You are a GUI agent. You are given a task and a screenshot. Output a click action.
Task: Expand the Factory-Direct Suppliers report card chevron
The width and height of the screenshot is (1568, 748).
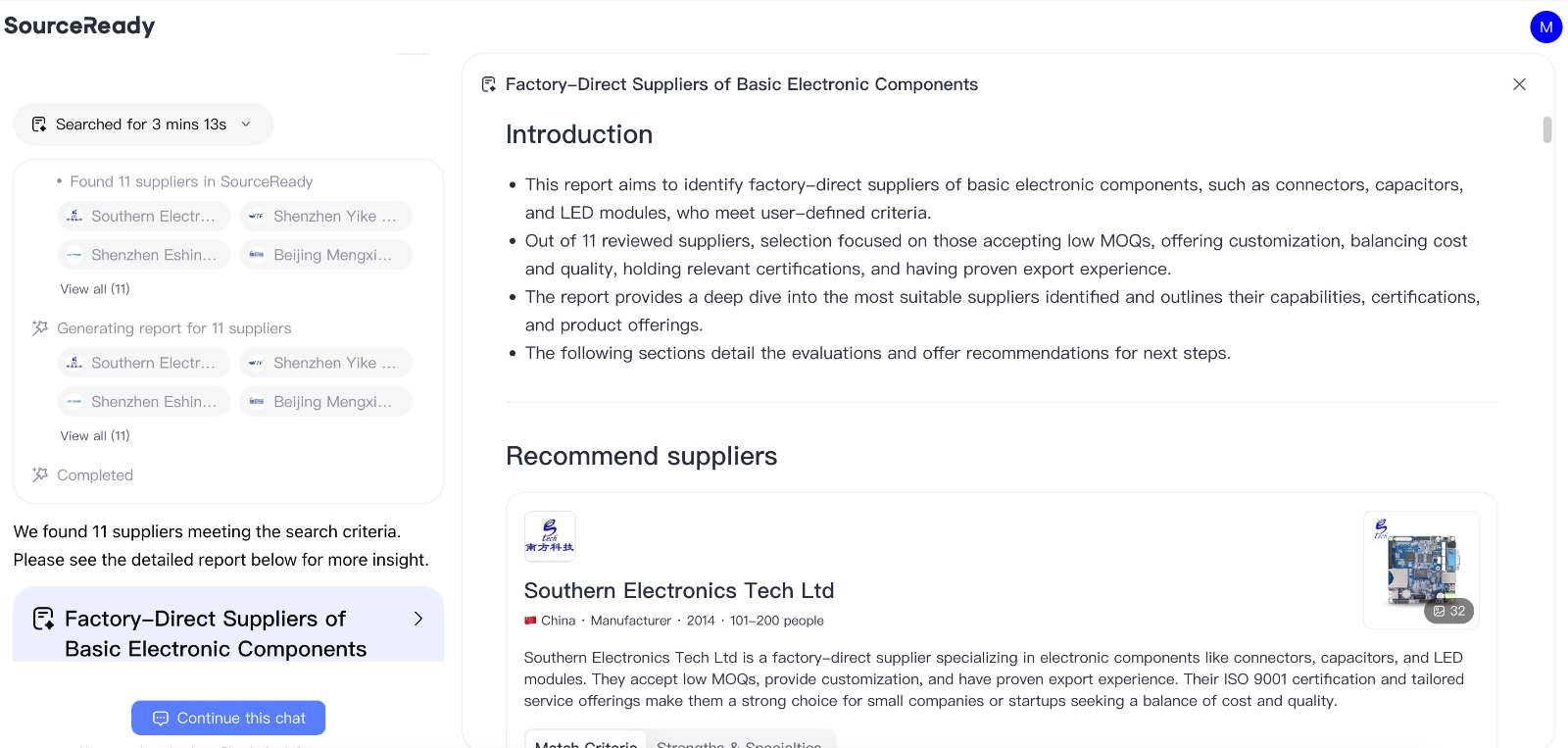click(x=418, y=619)
